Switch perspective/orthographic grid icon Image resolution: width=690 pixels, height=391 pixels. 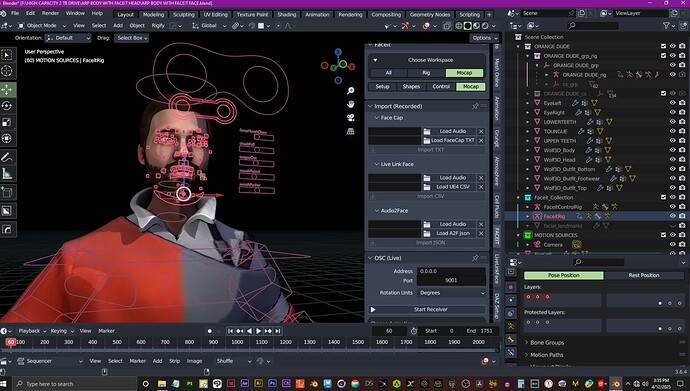350,131
